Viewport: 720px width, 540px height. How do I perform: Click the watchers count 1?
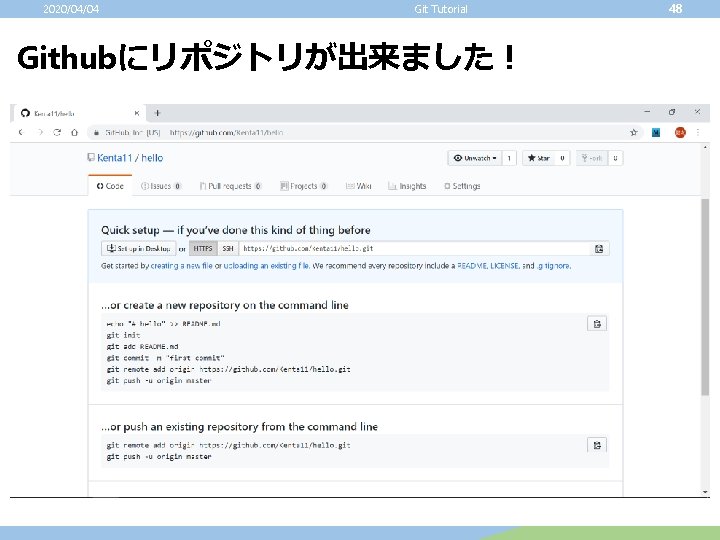tap(509, 158)
